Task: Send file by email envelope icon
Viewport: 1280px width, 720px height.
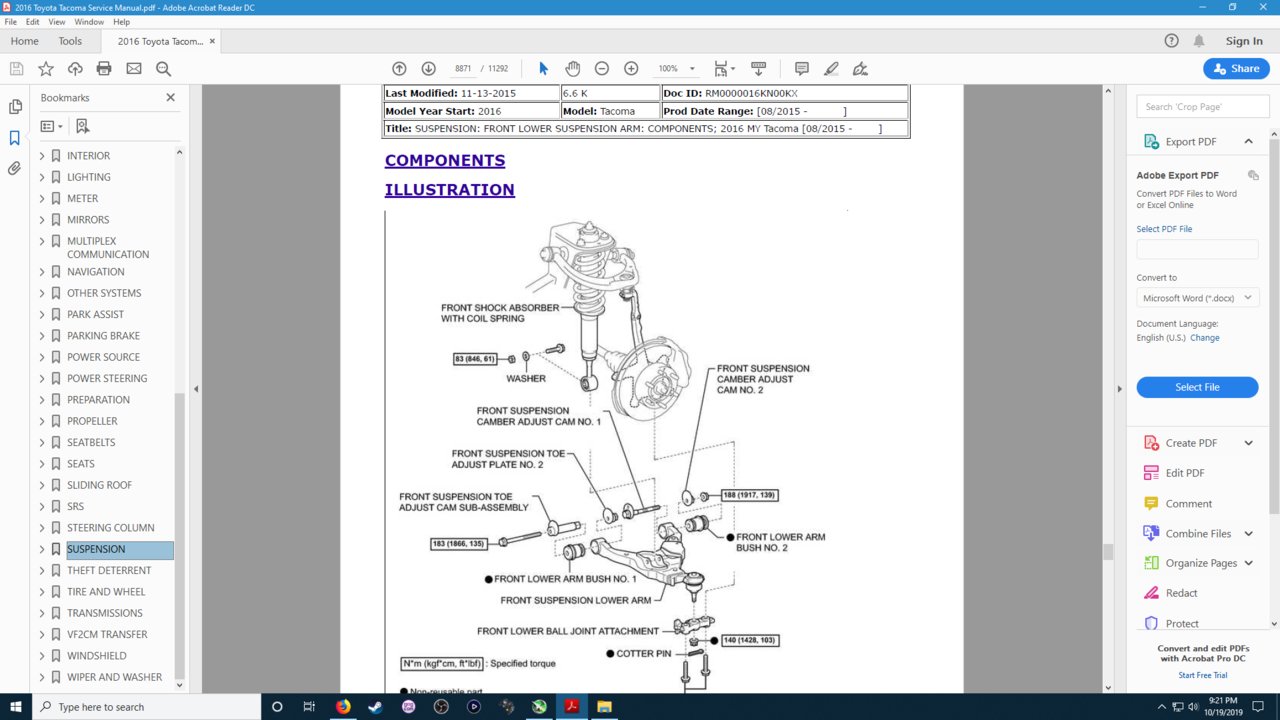Action: [134, 69]
